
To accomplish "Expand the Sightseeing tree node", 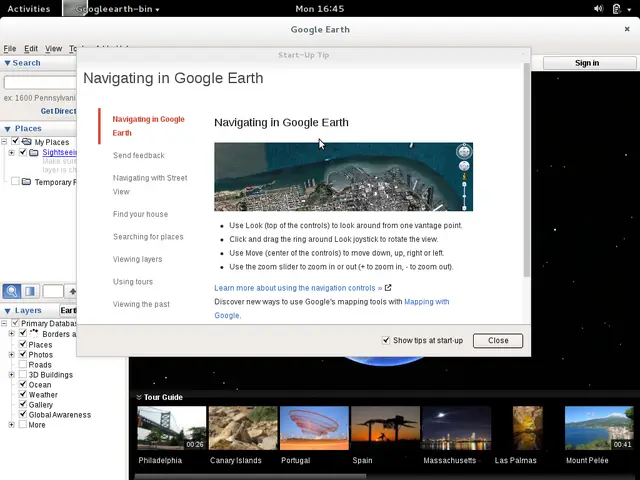I will point(11,153).
